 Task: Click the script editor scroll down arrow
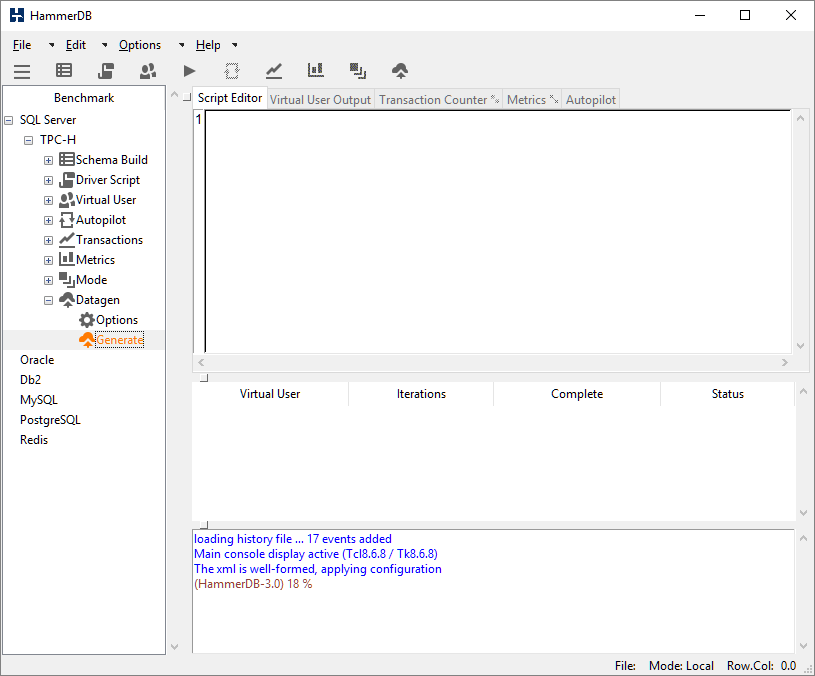click(800, 346)
